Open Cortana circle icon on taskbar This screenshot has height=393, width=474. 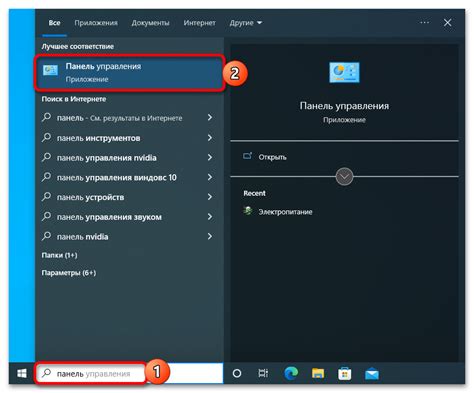tap(237, 373)
